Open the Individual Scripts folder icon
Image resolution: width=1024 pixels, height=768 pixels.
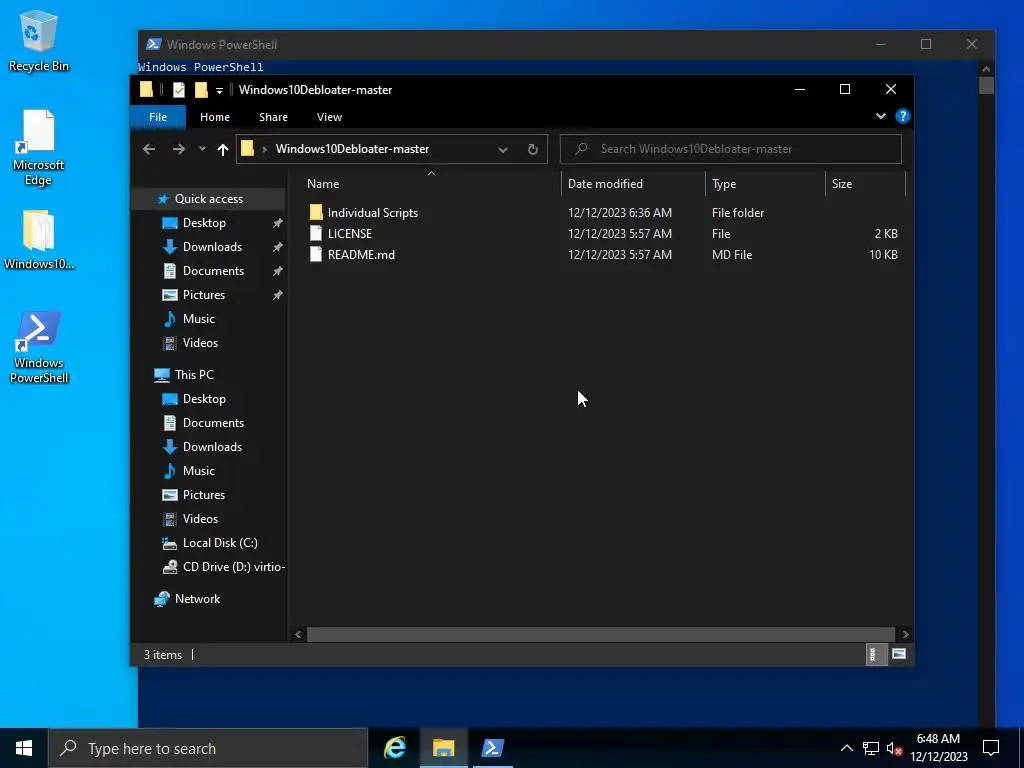316,212
